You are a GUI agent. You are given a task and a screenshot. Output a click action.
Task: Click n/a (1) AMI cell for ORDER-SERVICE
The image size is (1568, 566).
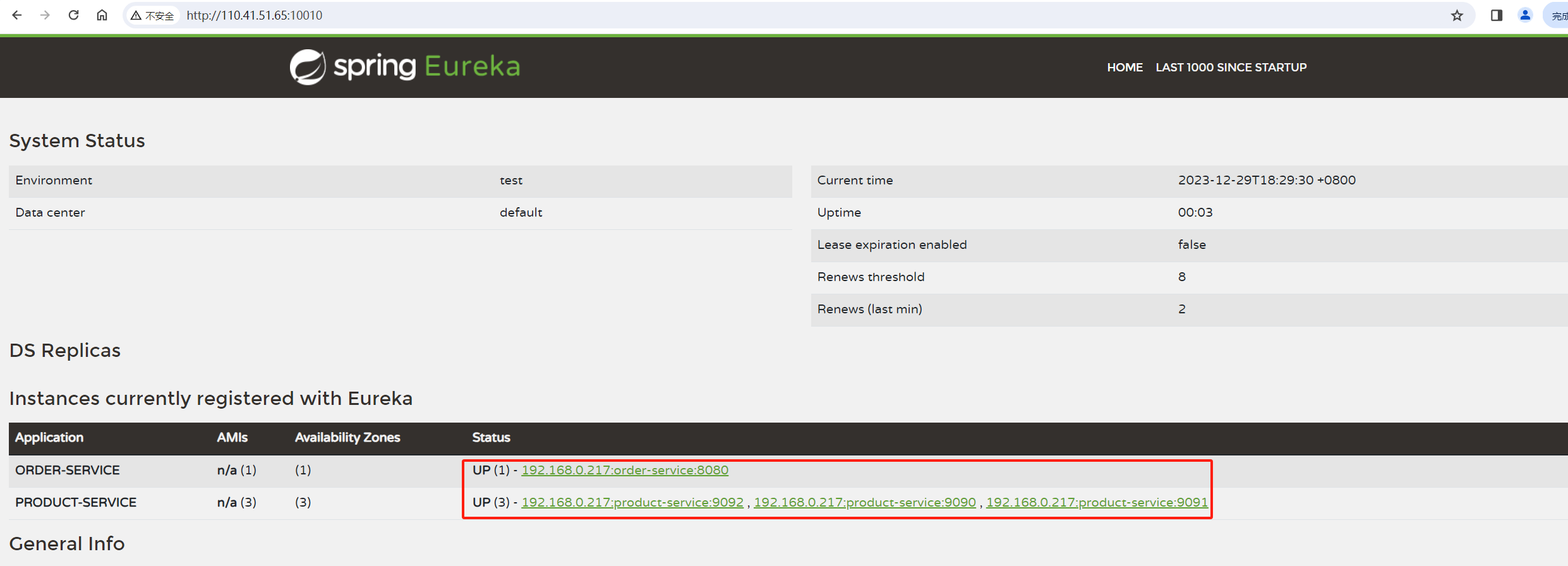[236, 470]
